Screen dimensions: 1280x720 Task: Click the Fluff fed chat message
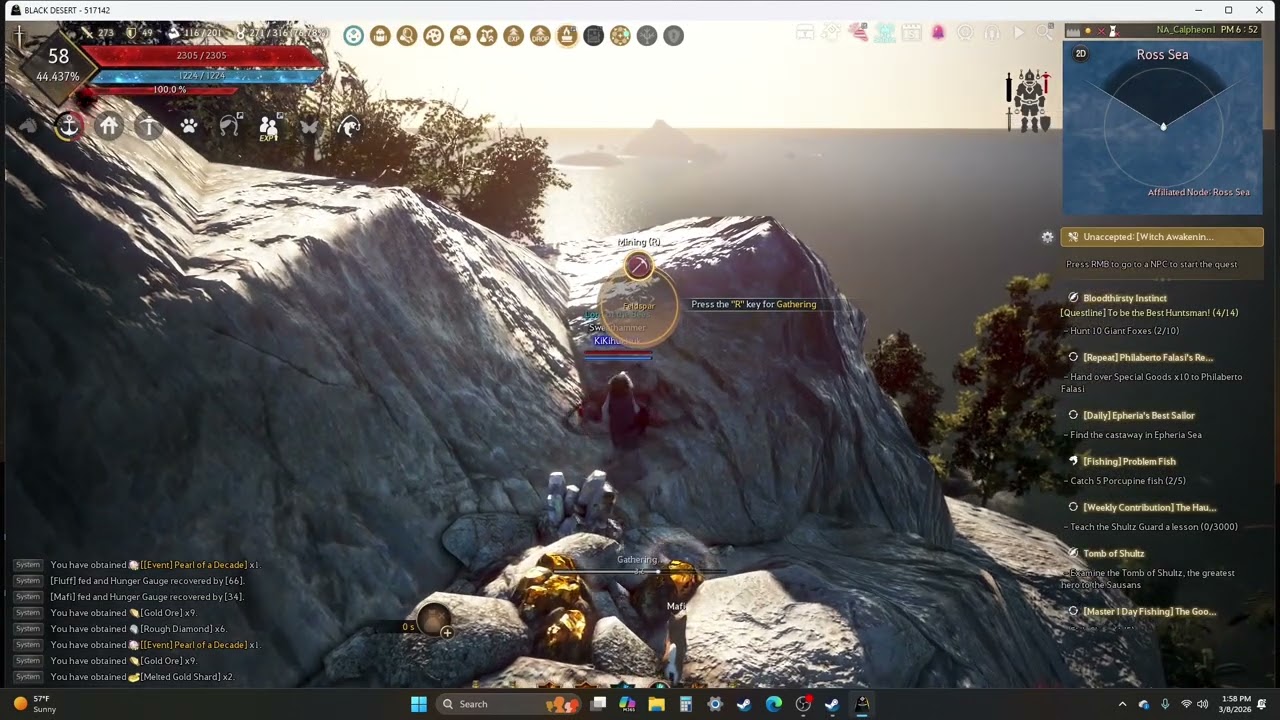pos(147,581)
